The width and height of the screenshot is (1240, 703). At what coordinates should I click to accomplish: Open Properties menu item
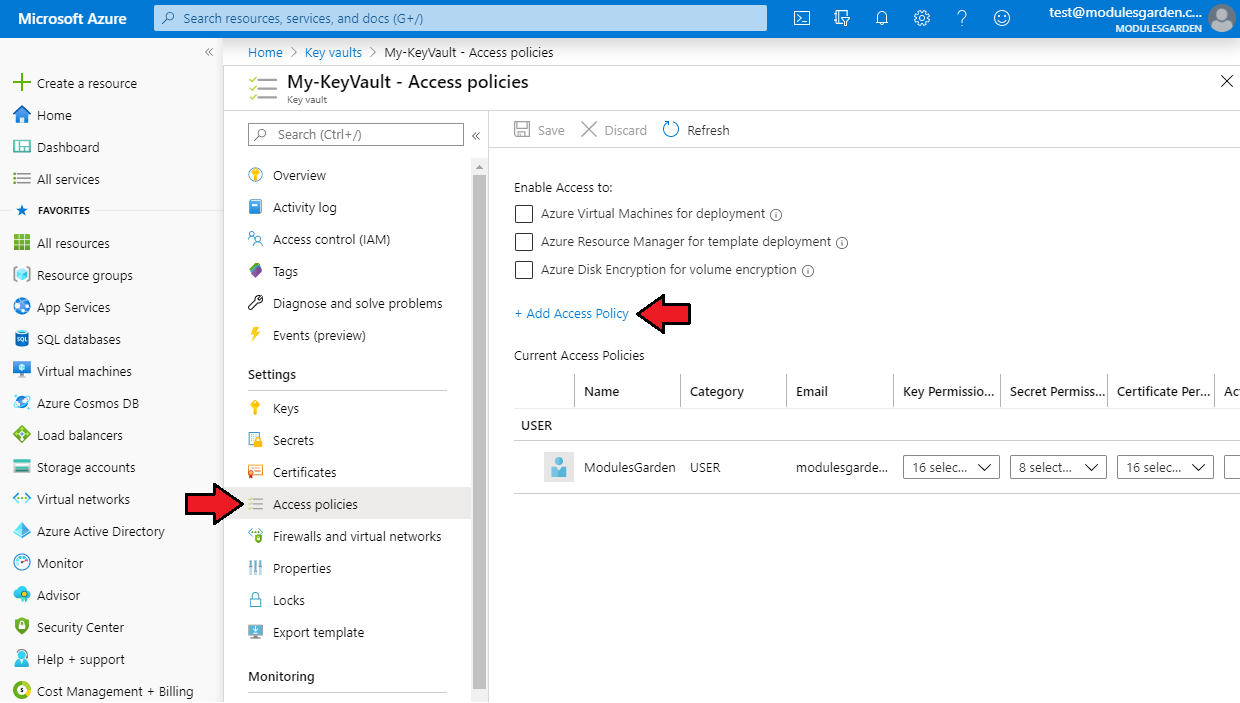click(x=302, y=568)
